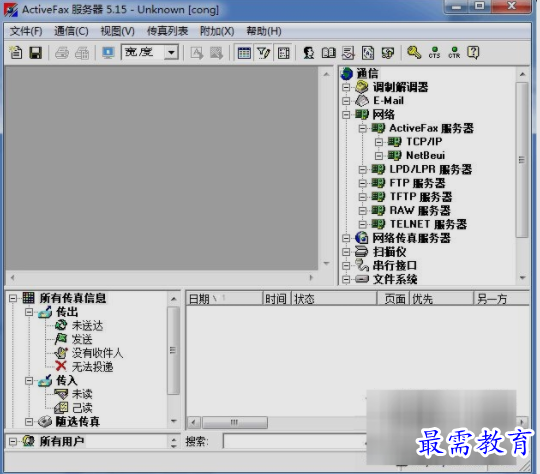
Task: Select the 调制解调器 tree node
Action: click(400, 87)
